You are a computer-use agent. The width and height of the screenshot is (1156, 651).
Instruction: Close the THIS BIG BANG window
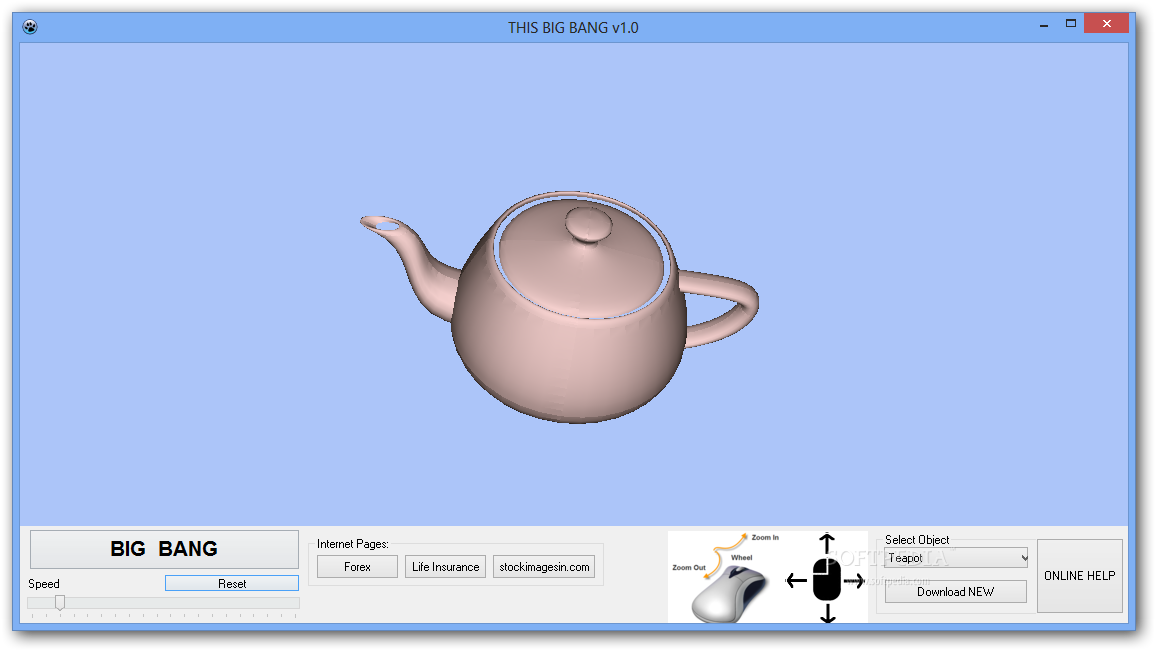pos(1107,24)
